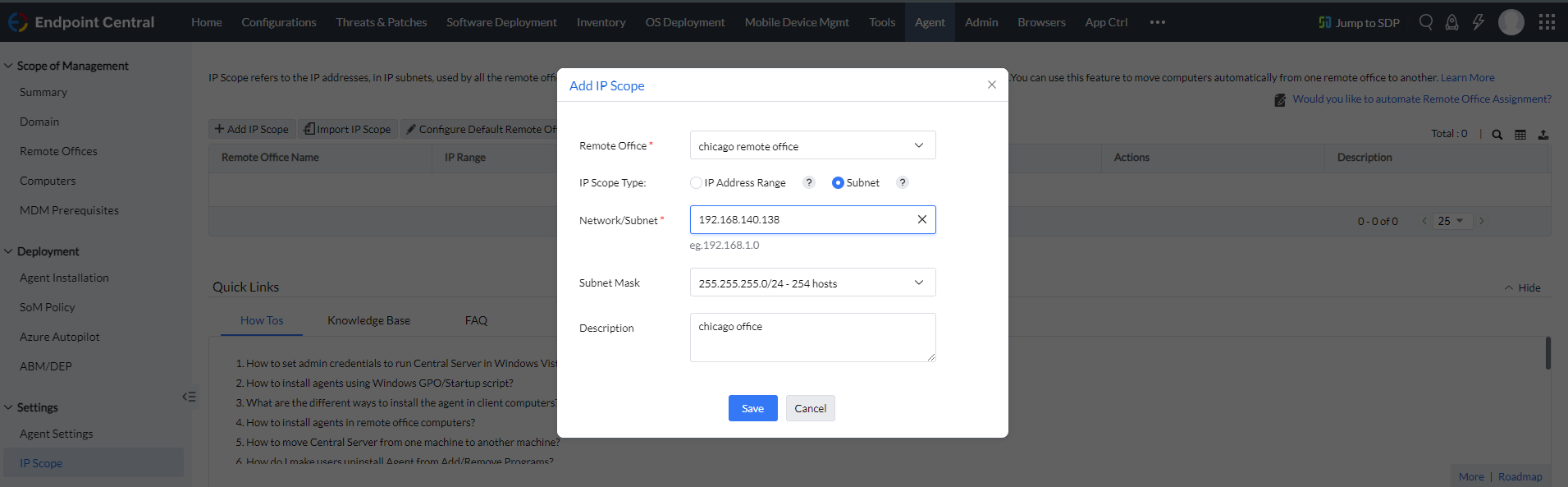Switch to the Knowledge Base tab

click(368, 320)
